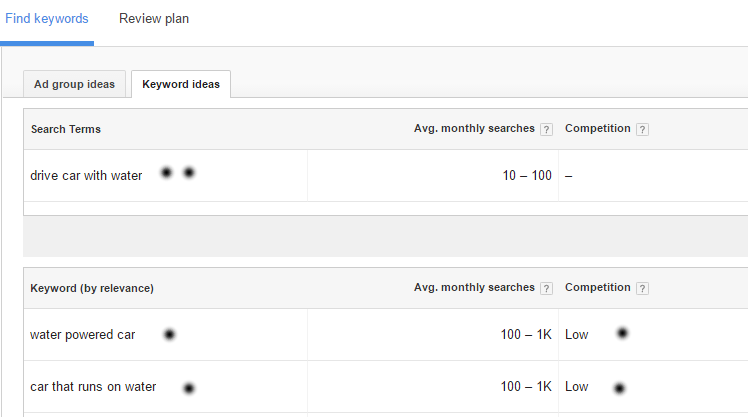This screenshot has width=748, height=417.
Task: Open help icon for Search Terms table's Avg. monthly searches
Action: 546,129
